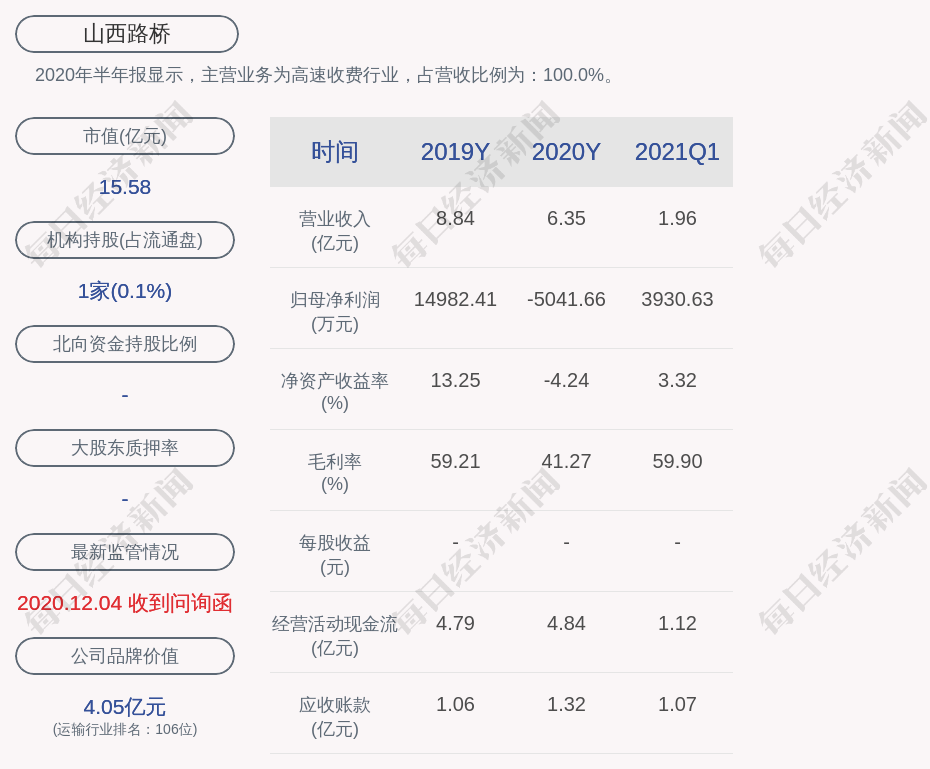Image resolution: width=930 pixels, height=769 pixels.
Task: Click the 时间 table header cell
Action: point(334,152)
